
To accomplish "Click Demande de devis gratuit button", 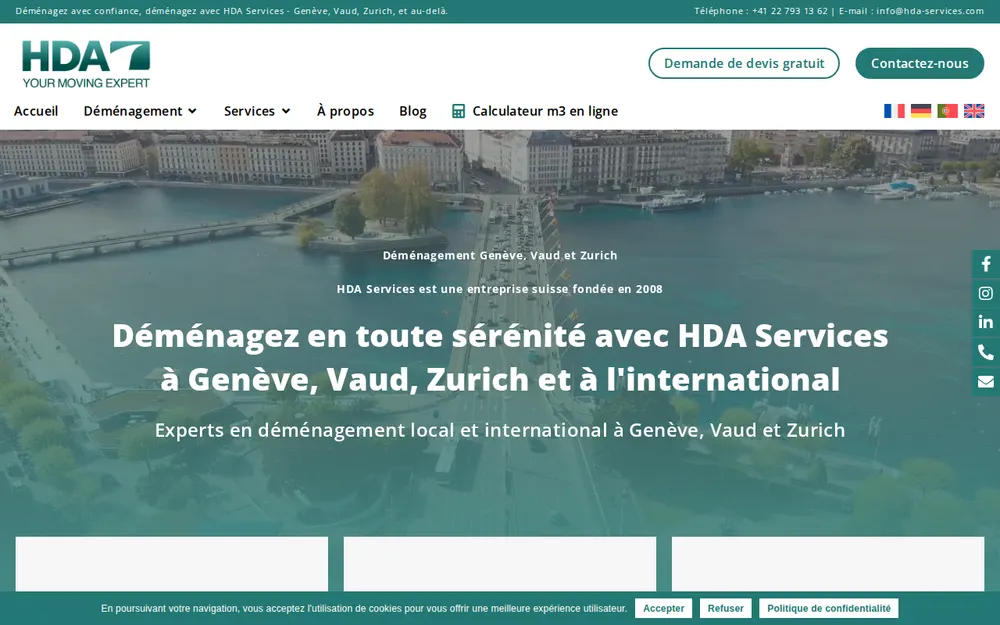I will 744,63.
